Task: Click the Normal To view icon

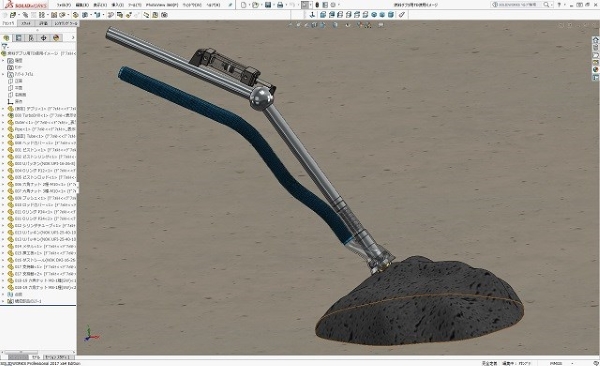Action: (312, 15)
